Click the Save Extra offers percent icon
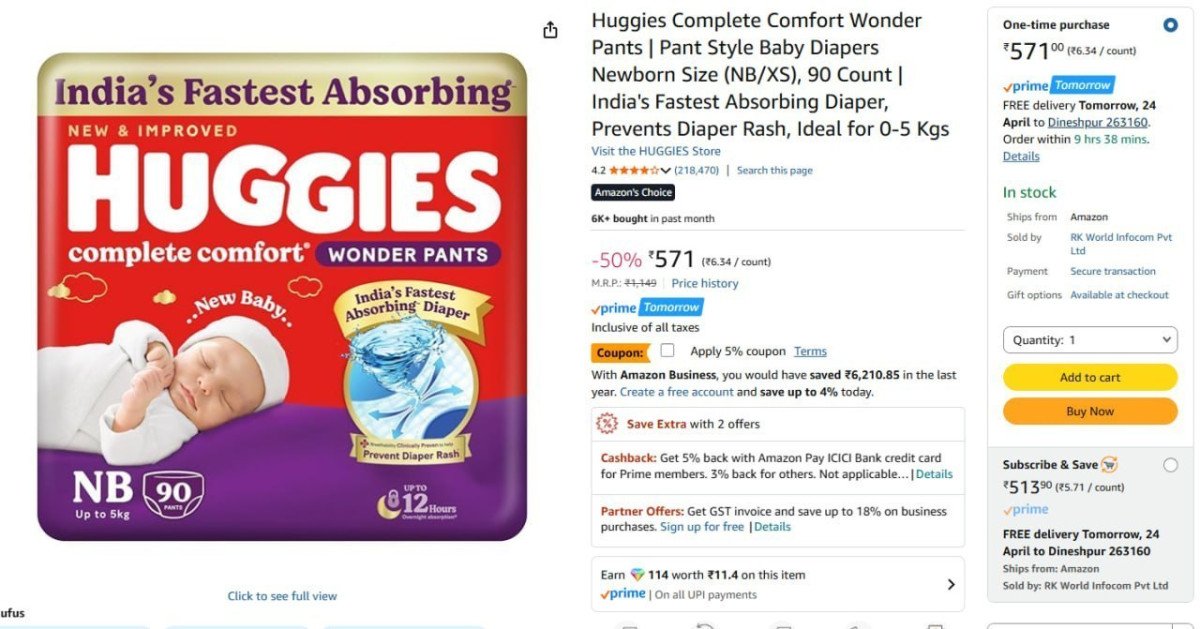Screen dimensions: 1200x629 [x=607, y=424]
